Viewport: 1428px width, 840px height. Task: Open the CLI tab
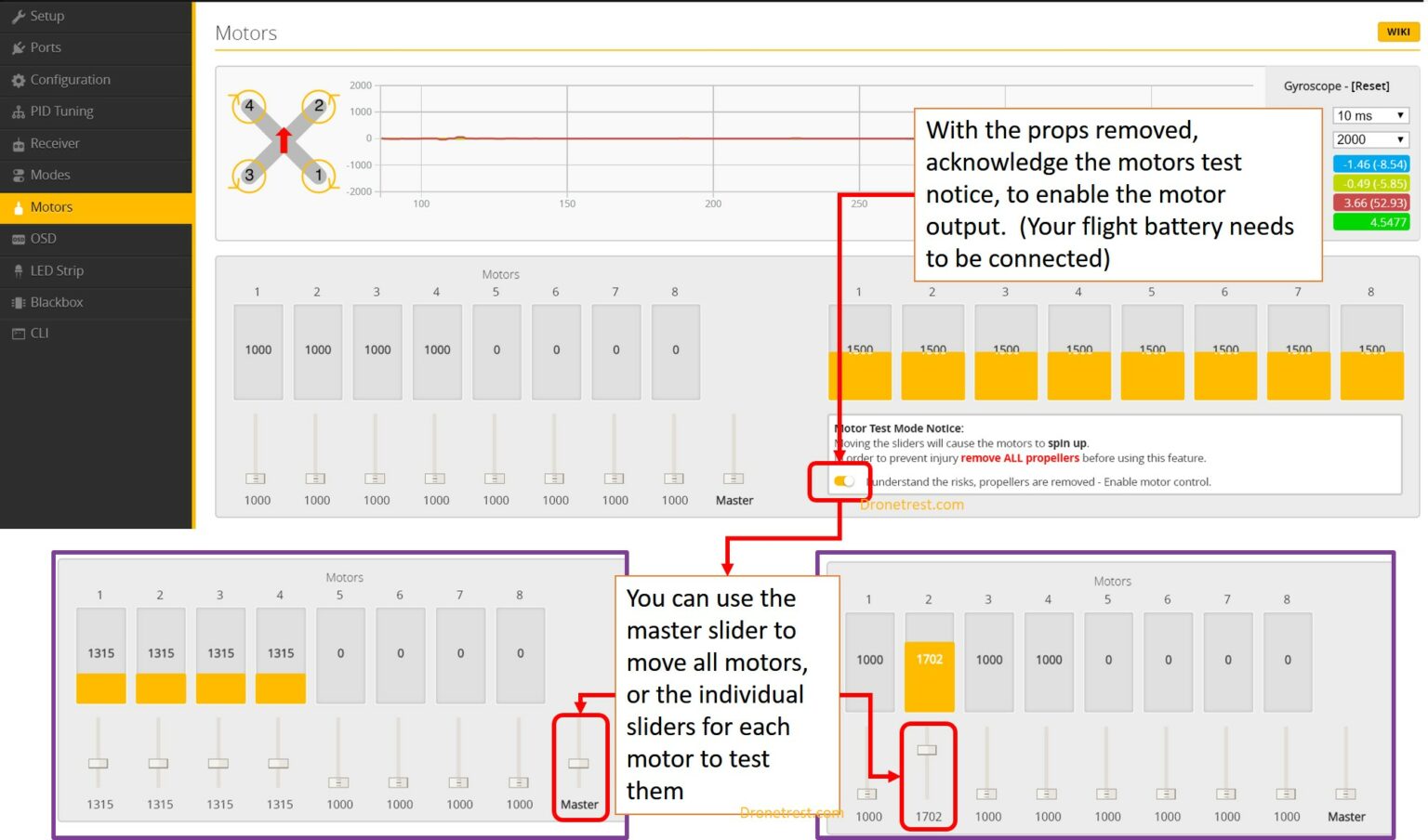coord(39,334)
